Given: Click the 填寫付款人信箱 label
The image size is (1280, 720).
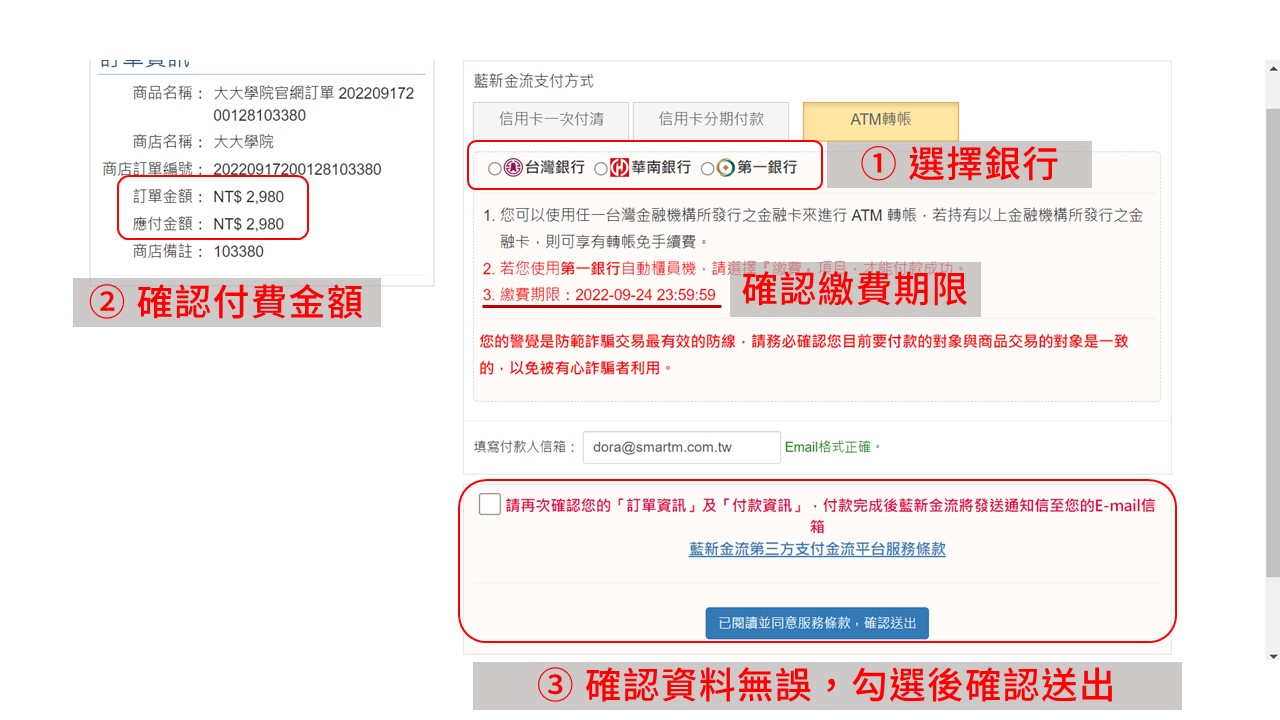Looking at the screenshot, I should (524, 447).
